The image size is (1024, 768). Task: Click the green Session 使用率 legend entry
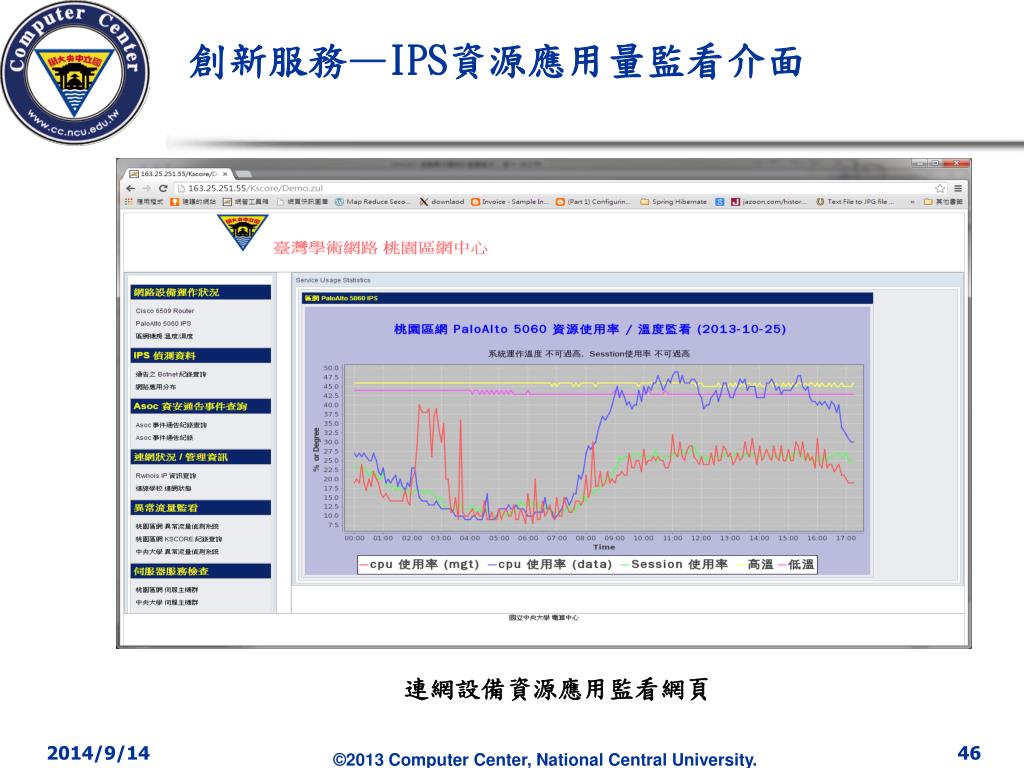click(x=674, y=564)
